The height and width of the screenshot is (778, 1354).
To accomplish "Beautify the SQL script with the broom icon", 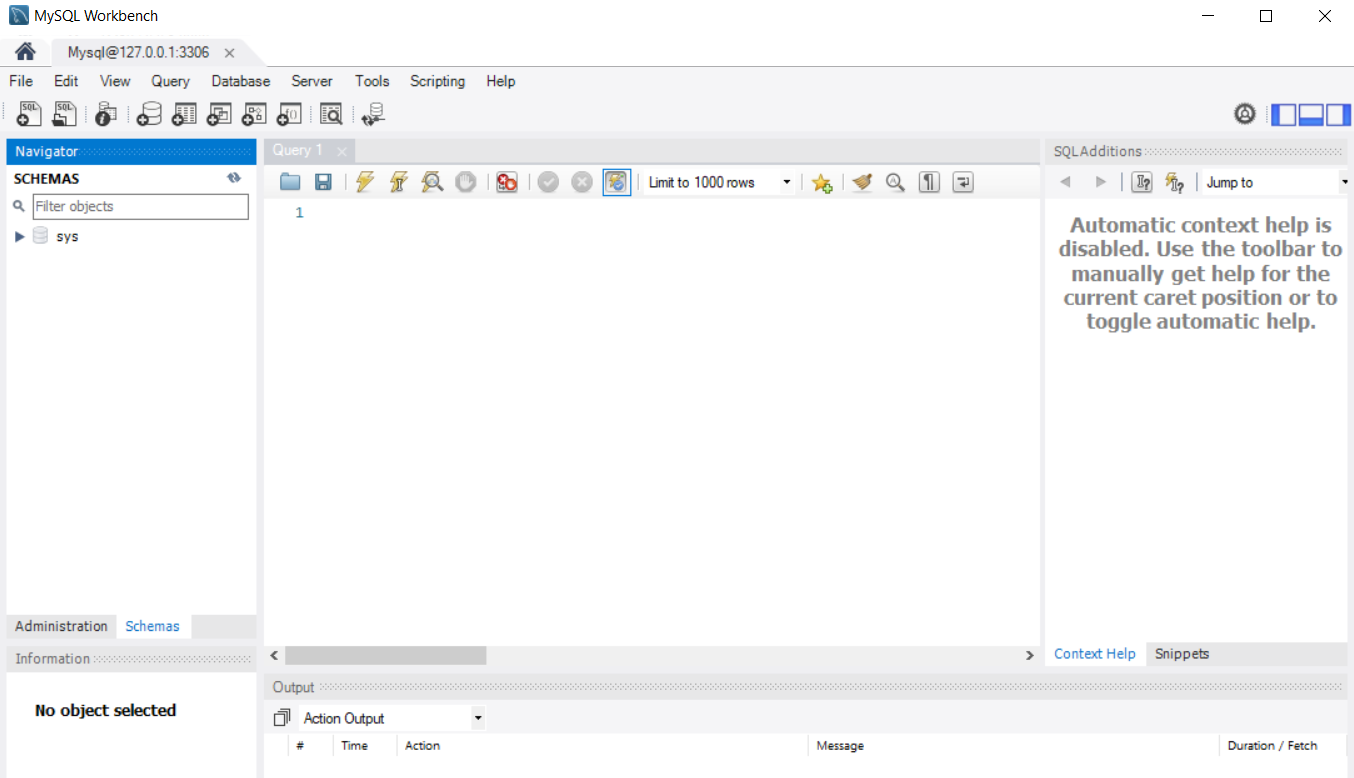I will pyautogui.click(x=862, y=182).
